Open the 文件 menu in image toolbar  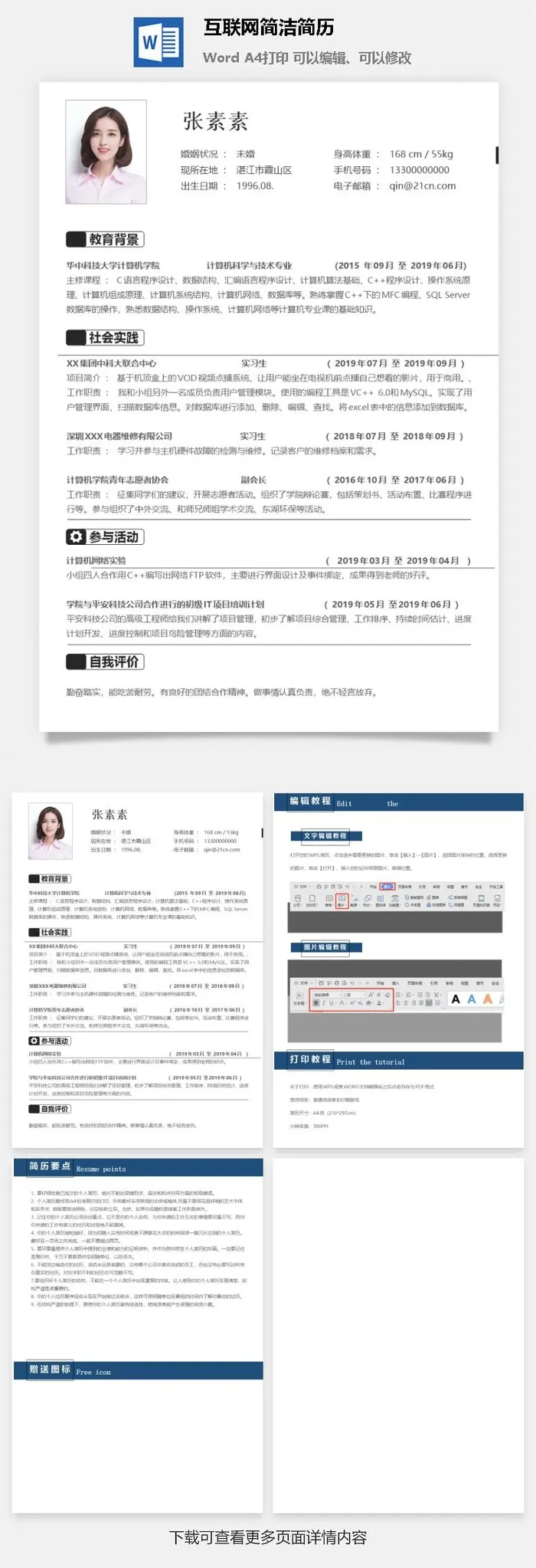[302, 982]
